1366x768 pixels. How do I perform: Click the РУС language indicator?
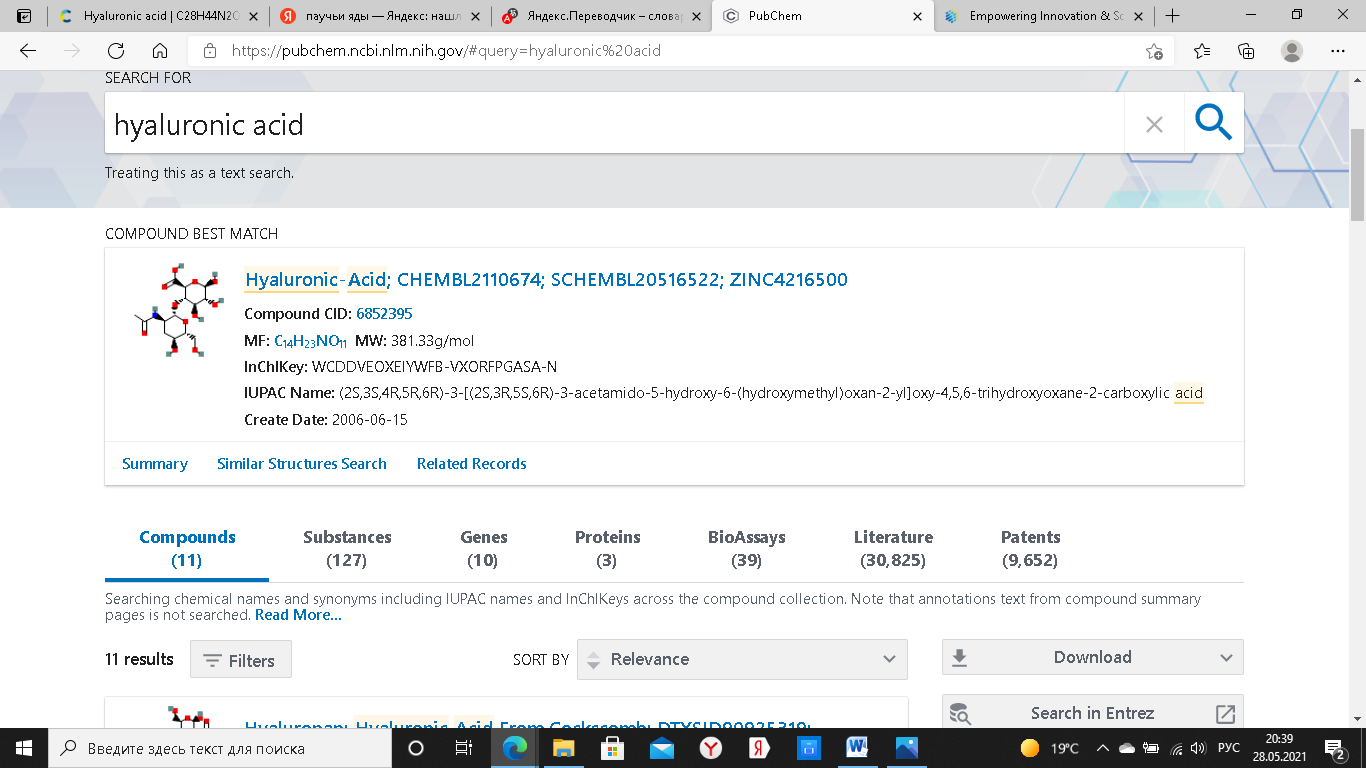click(1228, 748)
